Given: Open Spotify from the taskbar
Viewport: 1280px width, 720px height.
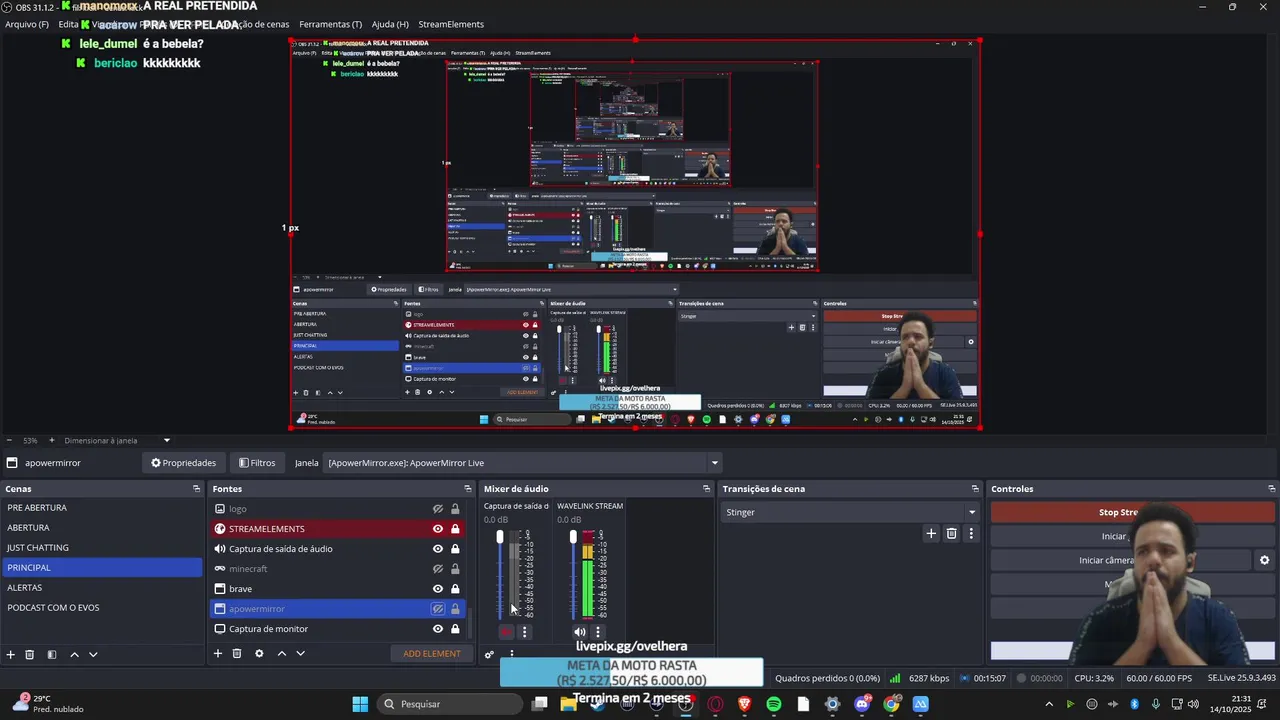Looking at the screenshot, I should pos(774,704).
